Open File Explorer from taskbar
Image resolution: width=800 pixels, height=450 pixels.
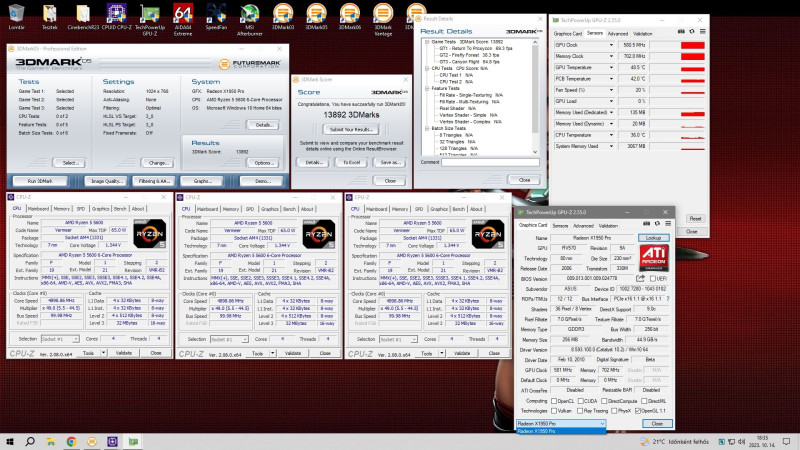pos(51,441)
